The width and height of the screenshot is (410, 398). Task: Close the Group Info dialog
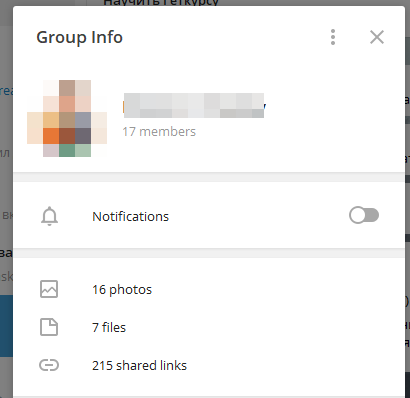tap(377, 37)
